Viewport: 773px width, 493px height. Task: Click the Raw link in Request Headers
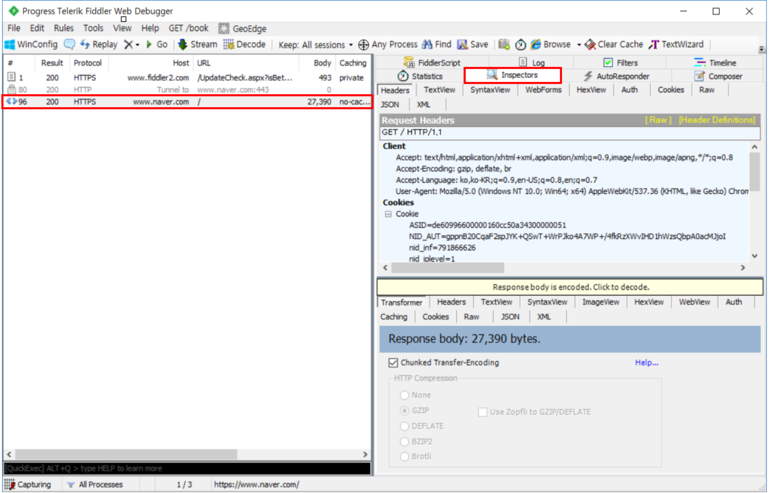658,120
